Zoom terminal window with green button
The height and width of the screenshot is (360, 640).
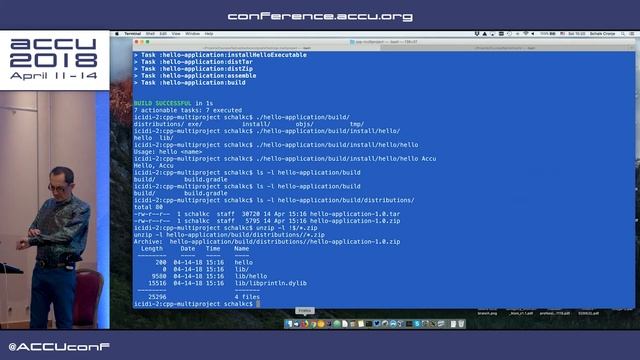click(147, 42)
